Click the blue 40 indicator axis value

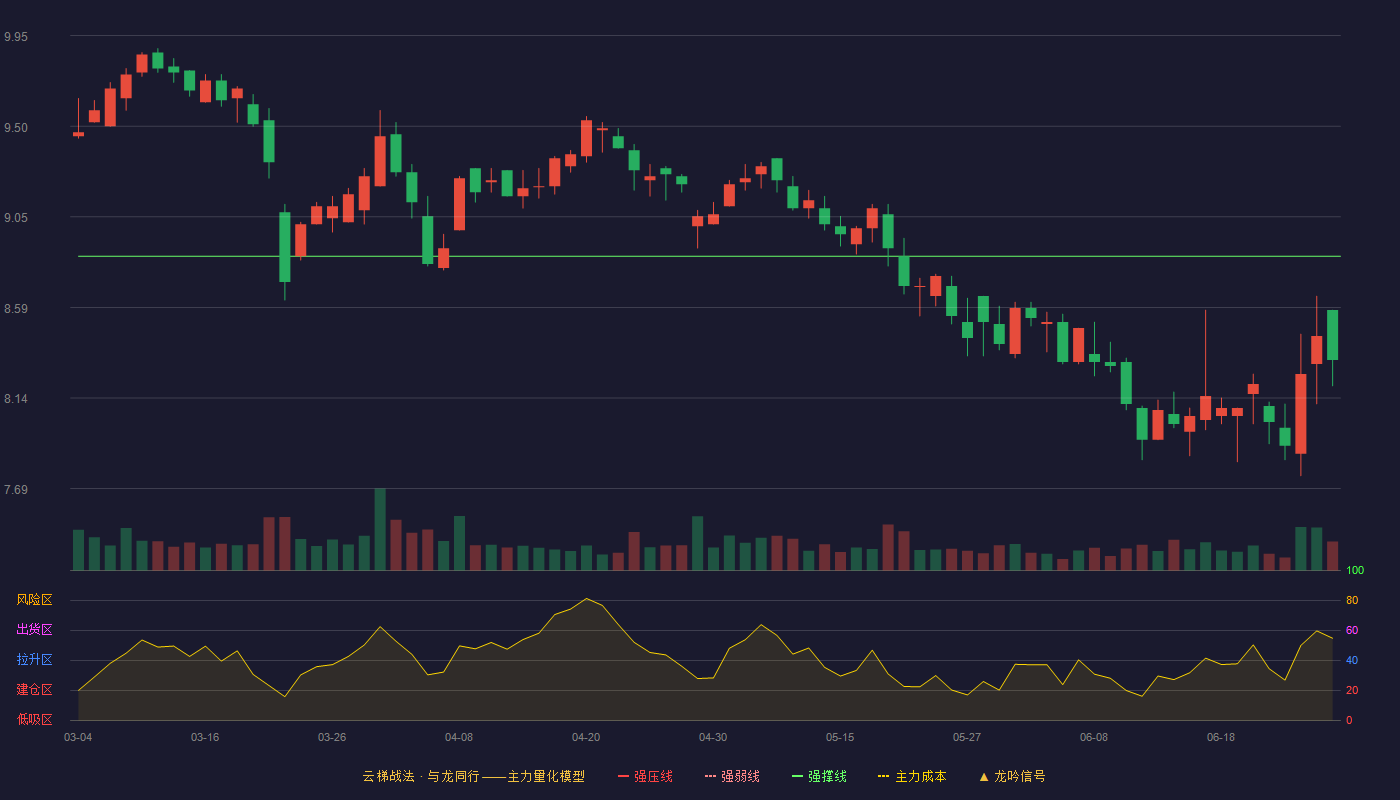coord(1352,660)
